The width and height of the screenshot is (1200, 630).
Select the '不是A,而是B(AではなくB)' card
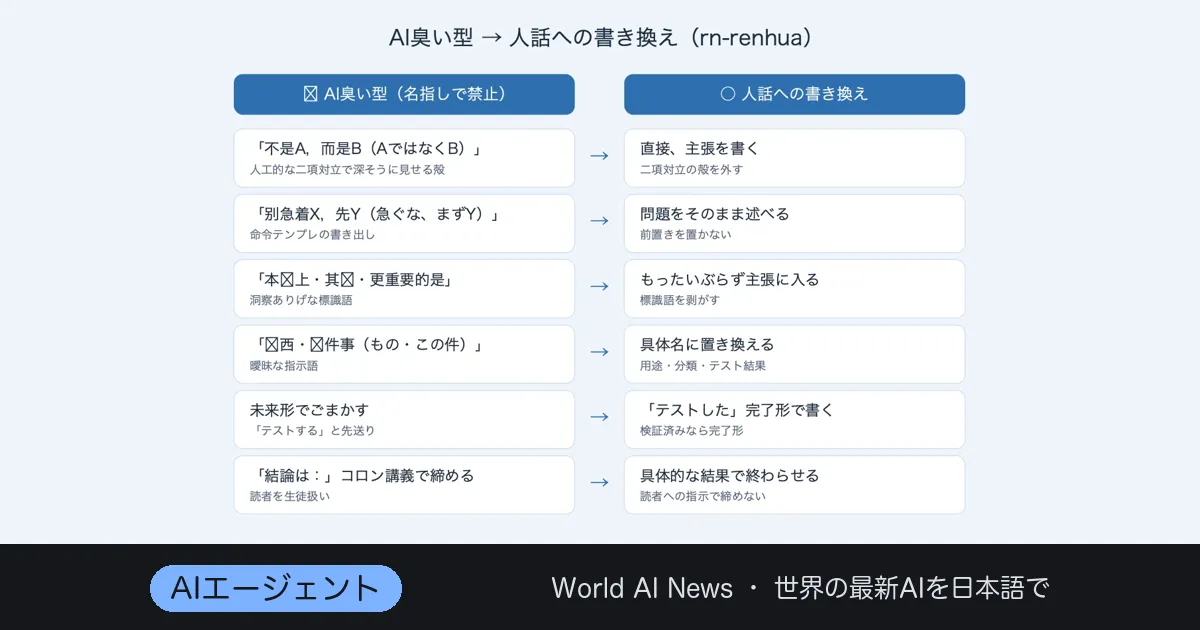(x=404, y=158)
